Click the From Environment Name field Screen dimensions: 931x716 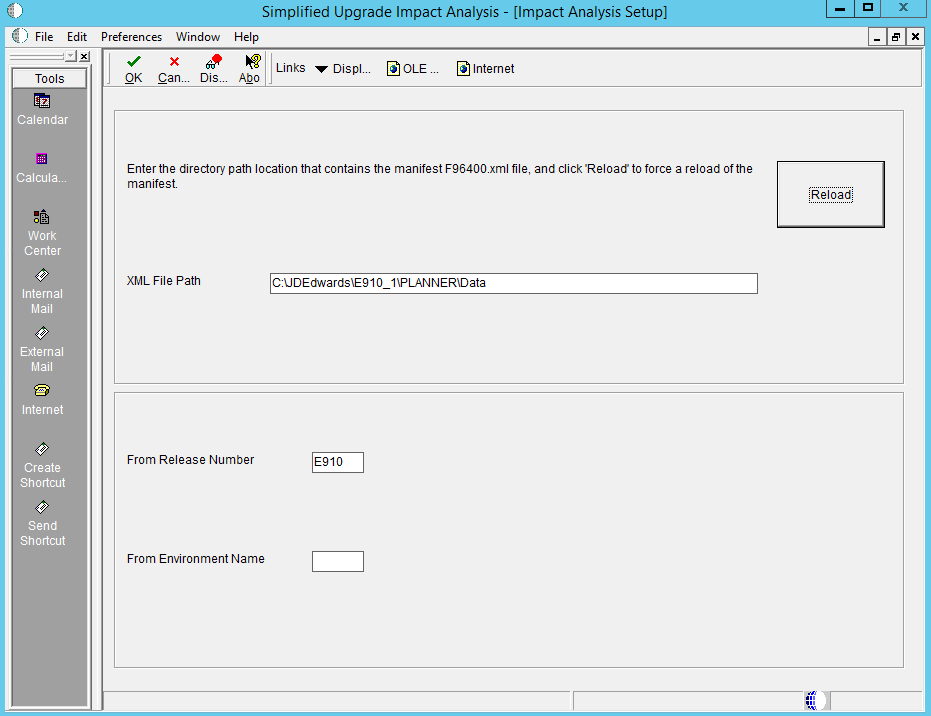(338, 561)
